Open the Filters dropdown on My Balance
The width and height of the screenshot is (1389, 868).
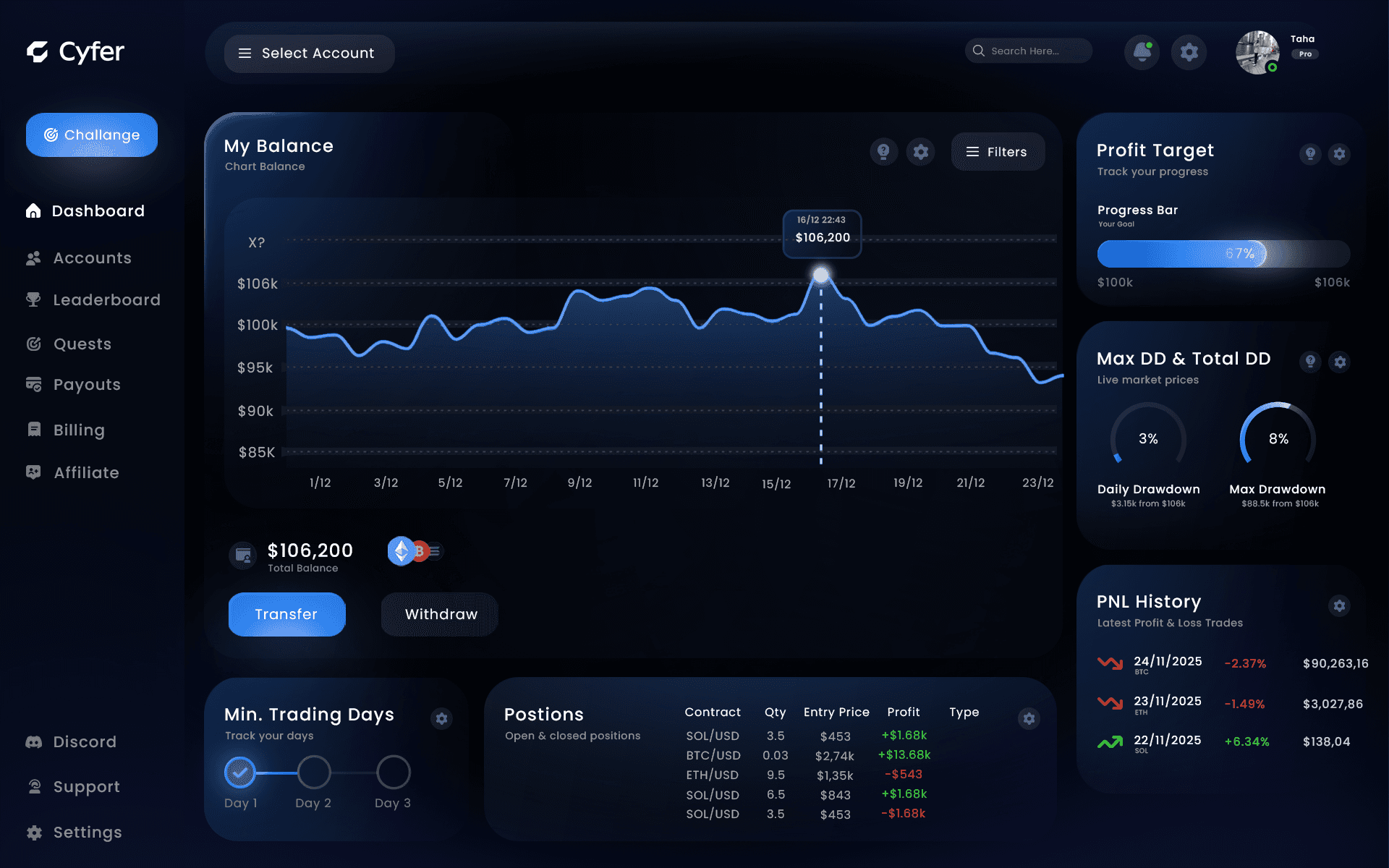(998, 151)
